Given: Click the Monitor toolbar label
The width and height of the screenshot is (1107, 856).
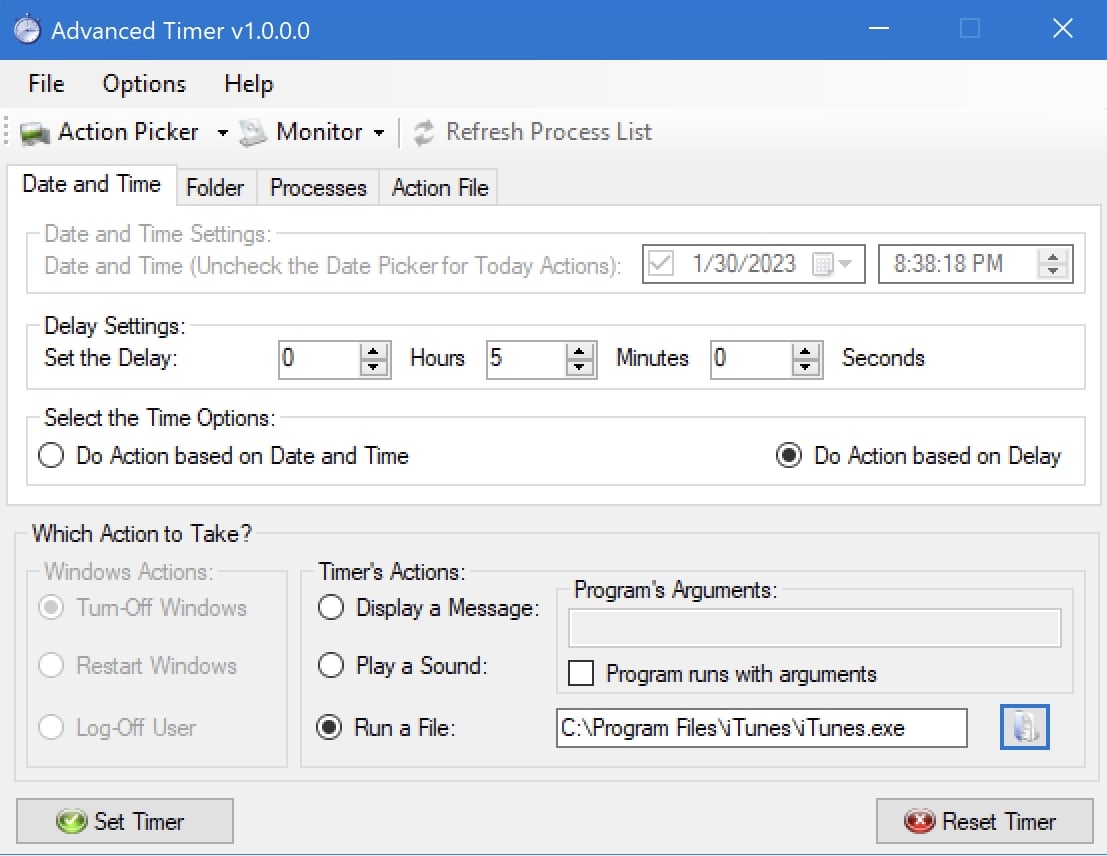Looking at the screenshot, I should coord(320,132).
